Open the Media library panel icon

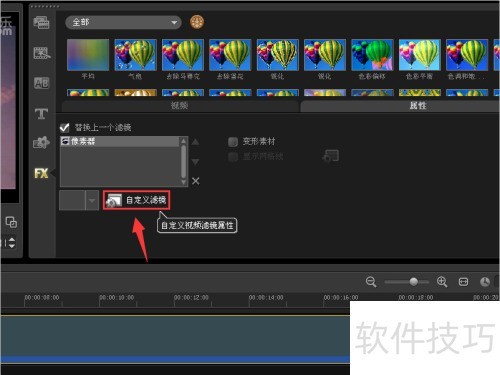point(41,23)
